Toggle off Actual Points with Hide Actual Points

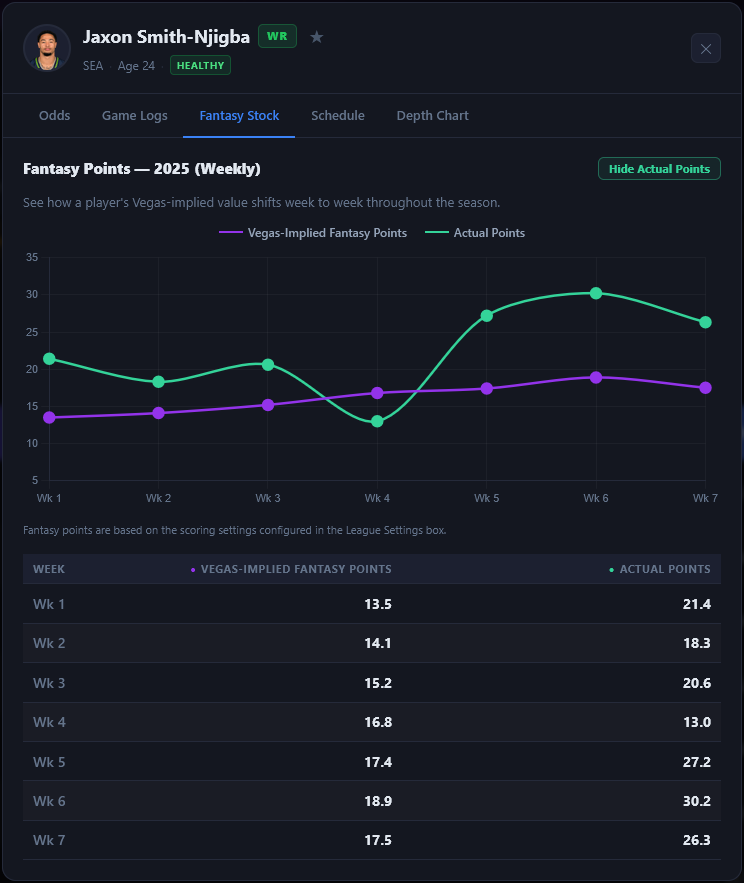(x=659, y=168)
